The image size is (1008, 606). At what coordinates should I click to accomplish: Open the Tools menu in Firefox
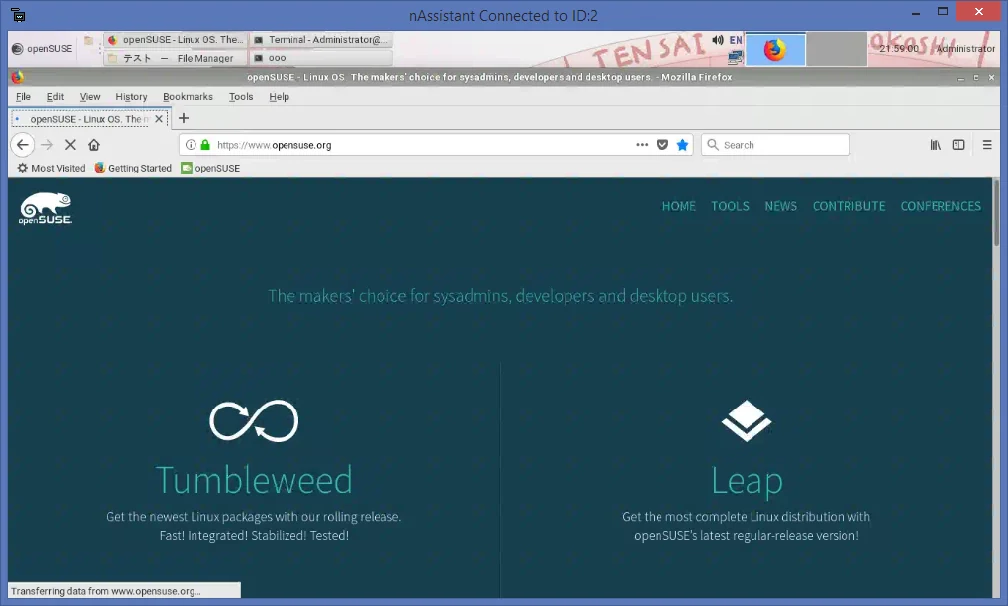point(241,96)
